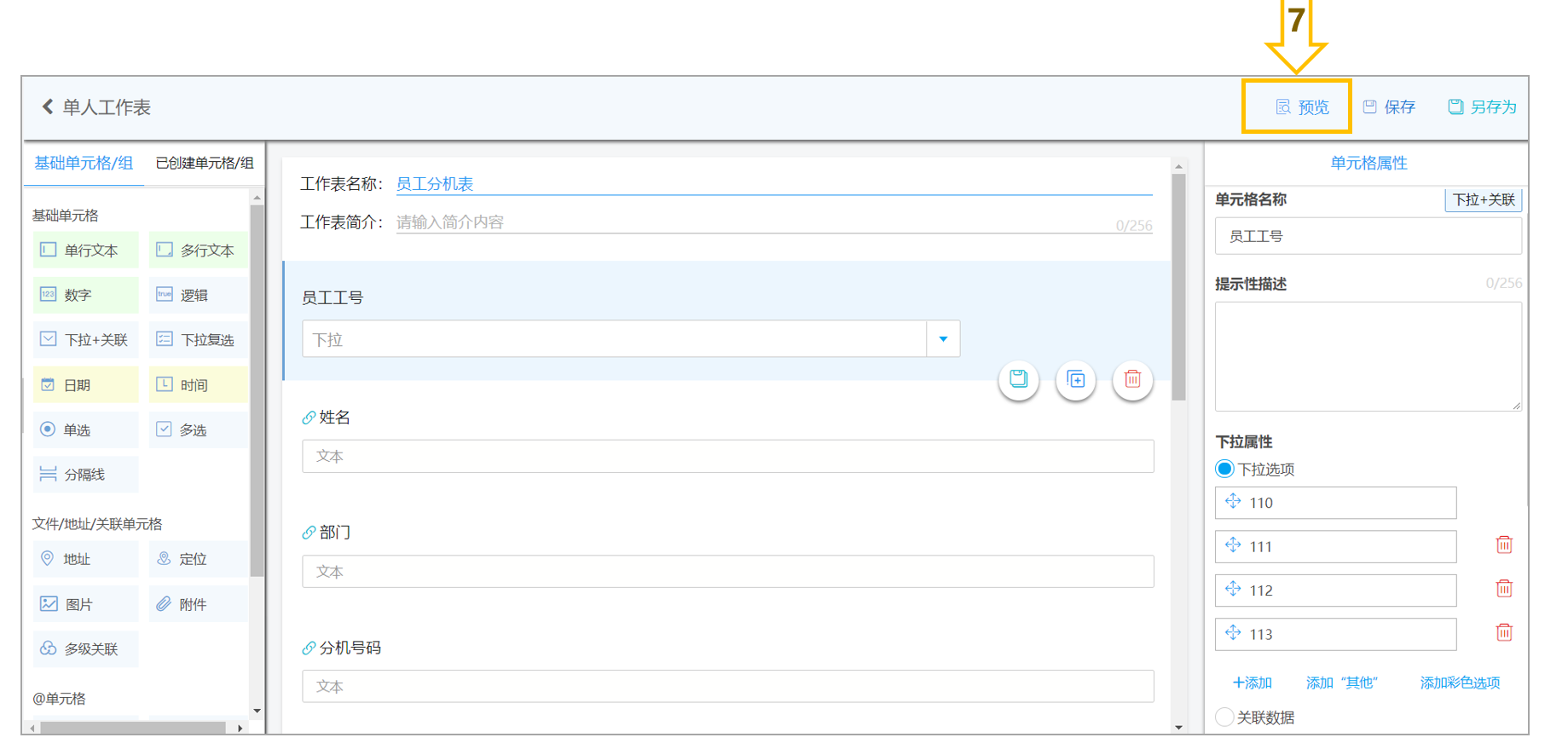Add an 附件 attachment cell
Image resolution: width=1568 pixels, height=749 pixels.
point(199,604)
